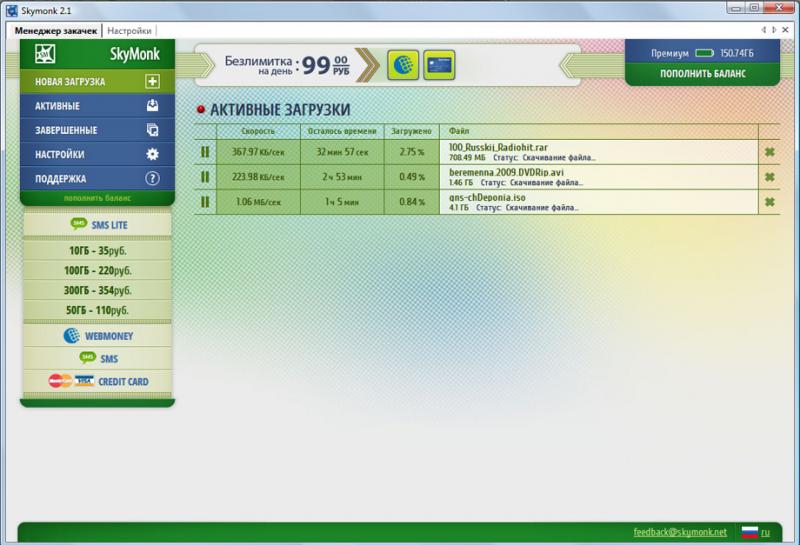Select WEBMONEY payment method in sidebar
This screenshot has width=800, height=545.
click(x=97, y=336)
